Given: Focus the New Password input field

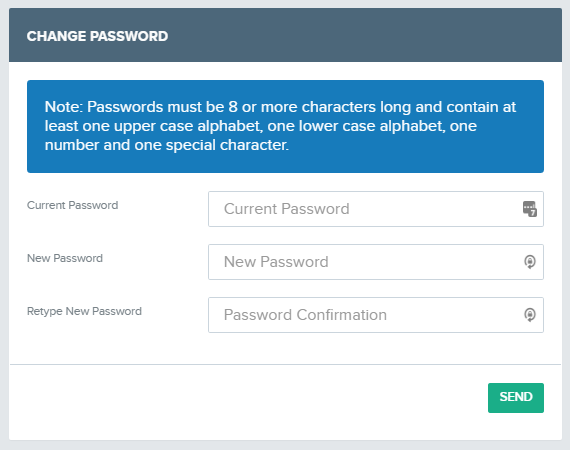Looking at the screenshot, I should click(x=376, y=262).
